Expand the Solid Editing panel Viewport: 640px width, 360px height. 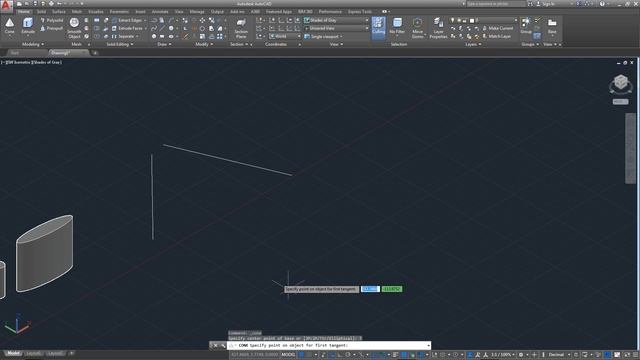120,44
